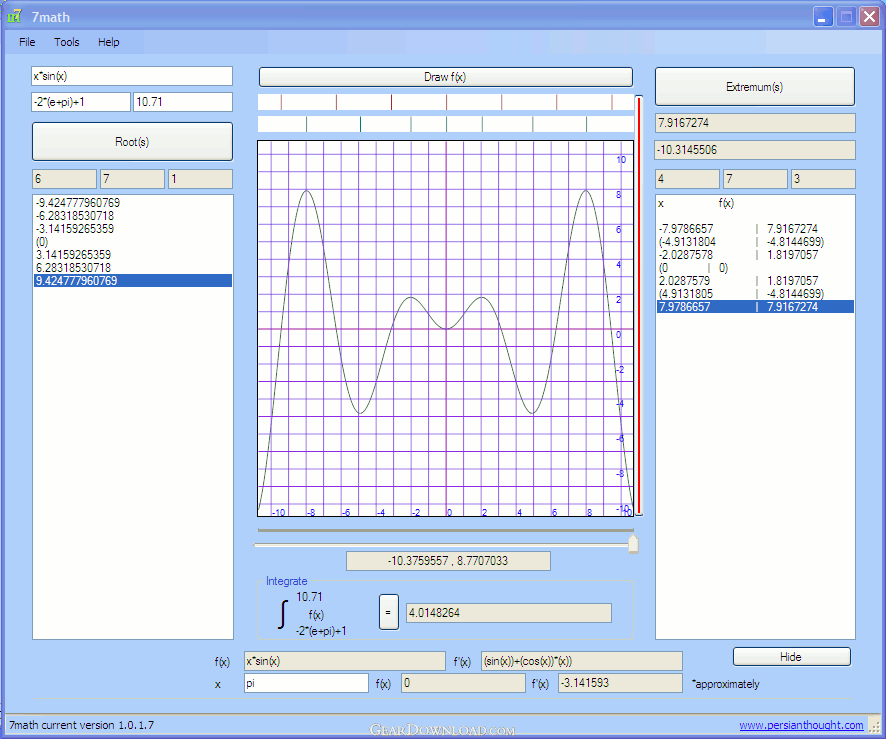Viewport: 886px width, 739px height.
Task: Select extremum row (0 | 0)
Action: click(x=755, y=268)
